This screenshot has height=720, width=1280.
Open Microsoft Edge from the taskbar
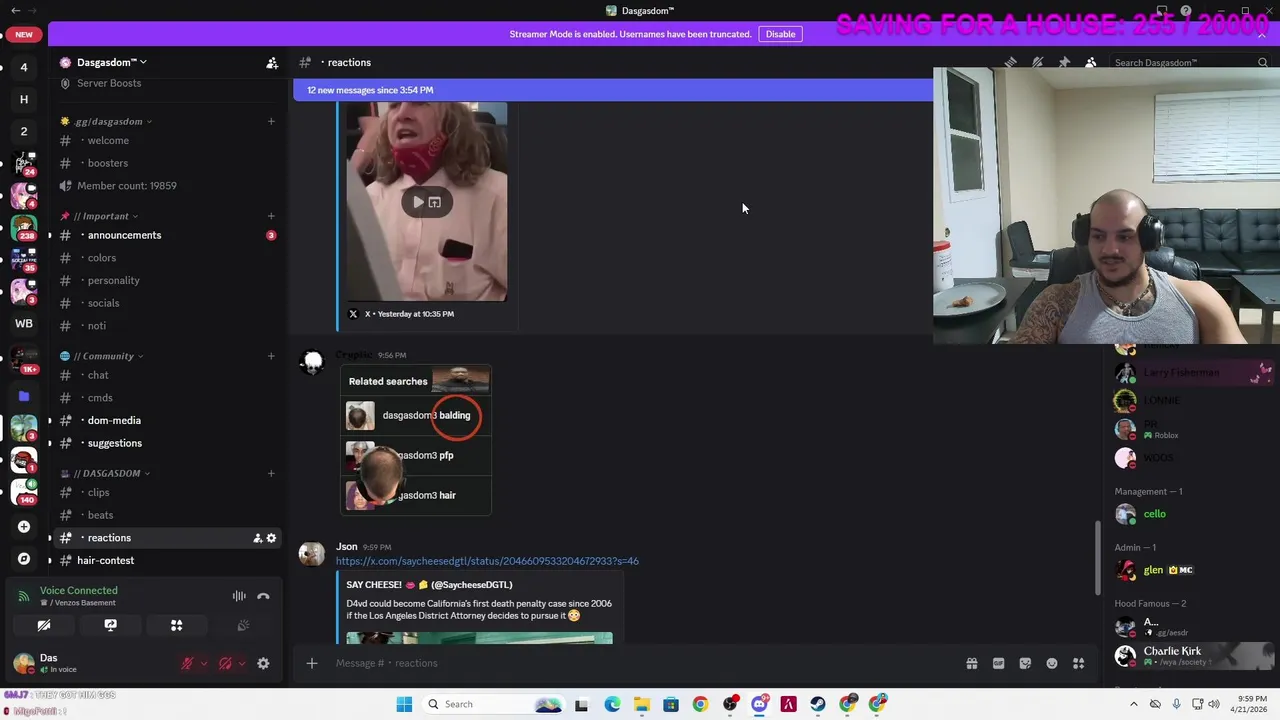coord(612,704)
